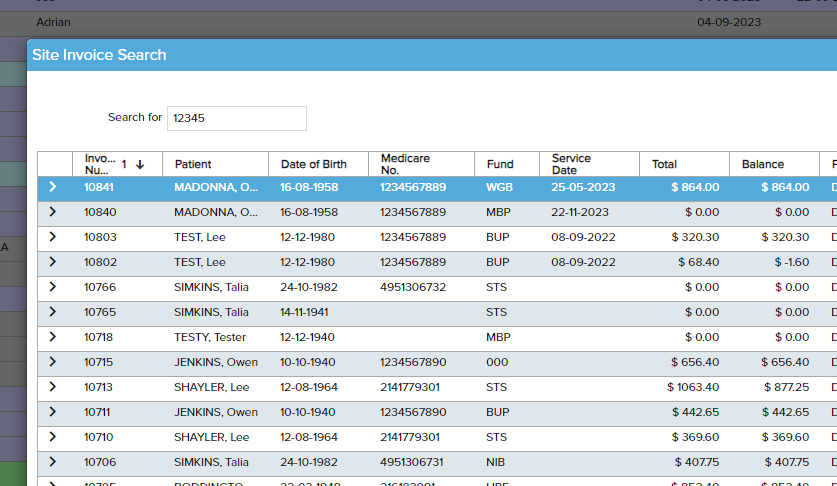The width and height of the screenshot is (837, 486).
Task: Click total $ 68.40 cell
Action: [x=699, y=262]
